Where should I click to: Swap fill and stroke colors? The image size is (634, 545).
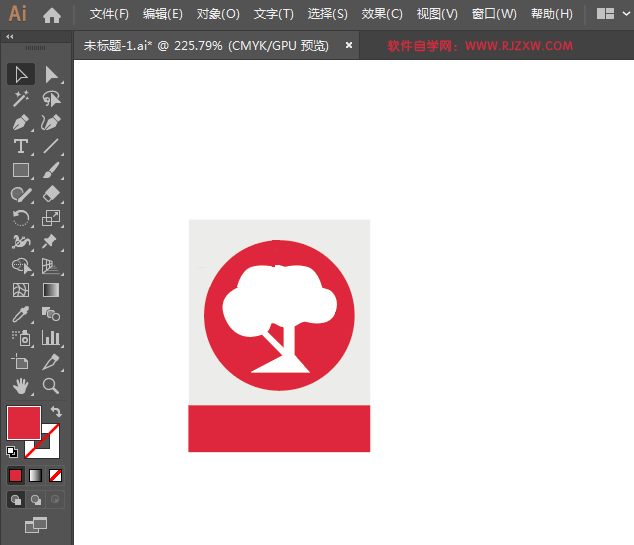[56, 412]
